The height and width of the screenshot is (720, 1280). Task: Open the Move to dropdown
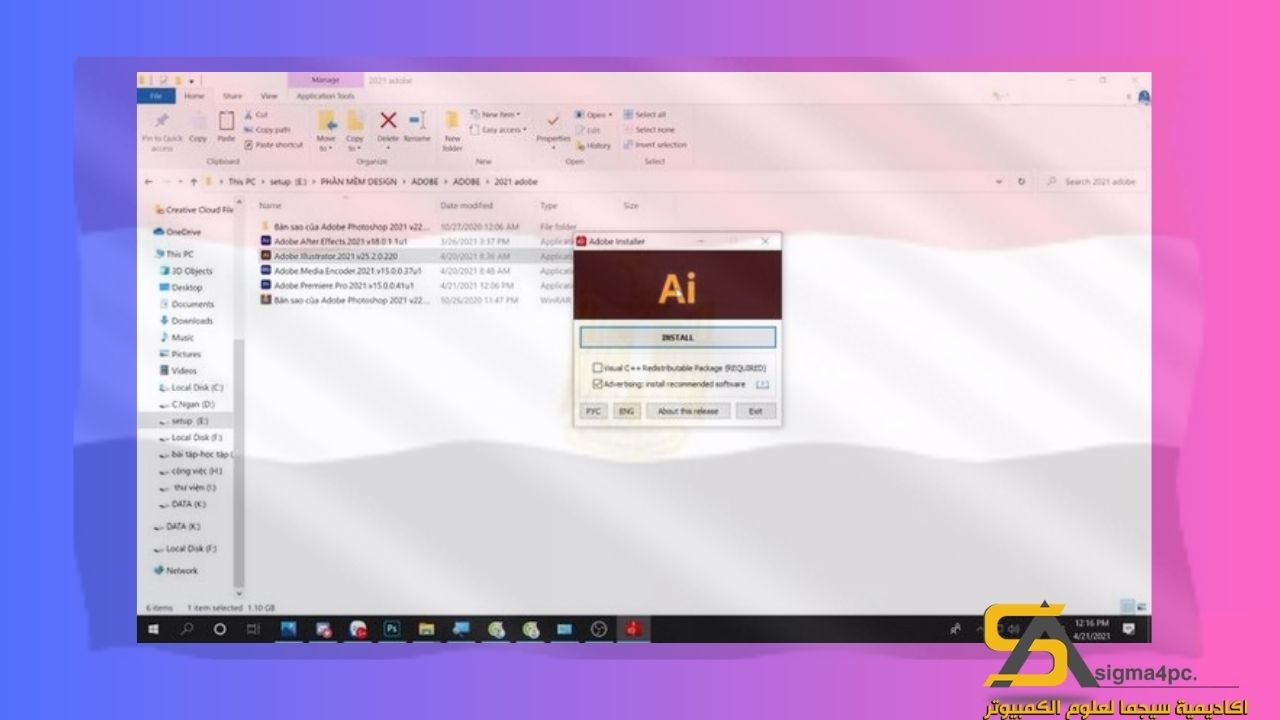[x=326, y=131]
